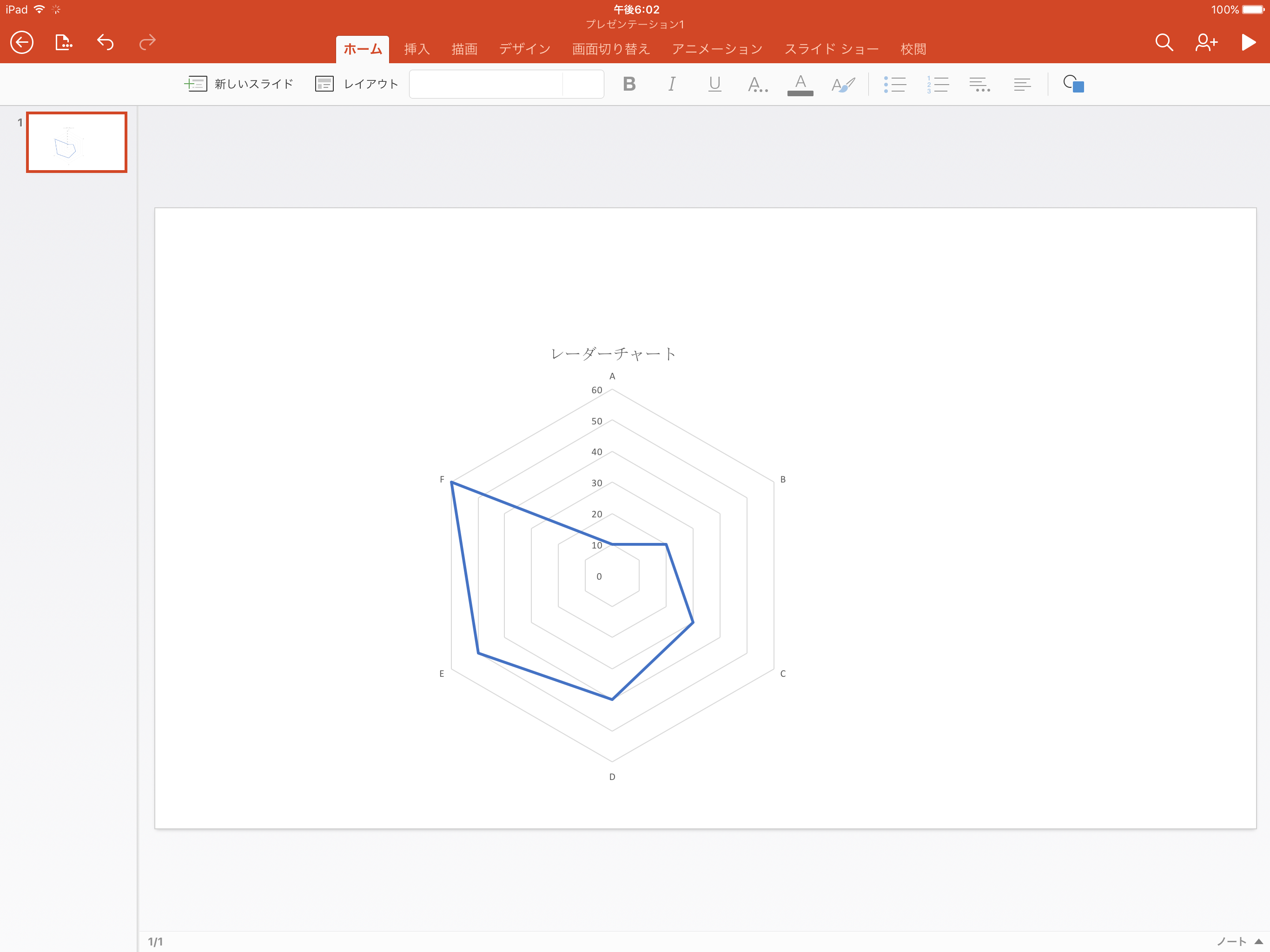Open the text styles brush icon
The width and height of the screenshot is (1270, 952).
click(x=843, y=85)
